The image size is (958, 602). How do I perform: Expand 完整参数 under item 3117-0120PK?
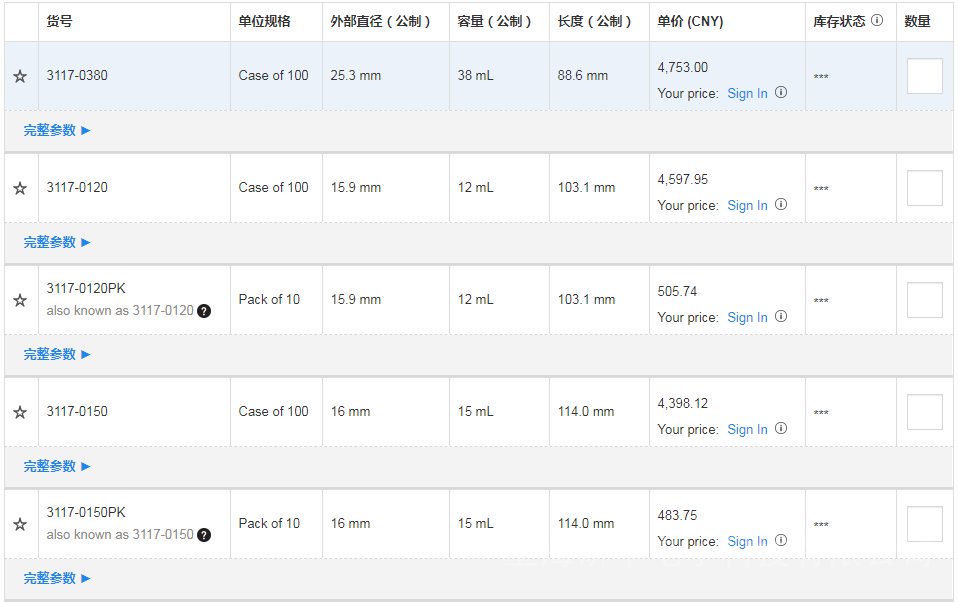point(57,354)
